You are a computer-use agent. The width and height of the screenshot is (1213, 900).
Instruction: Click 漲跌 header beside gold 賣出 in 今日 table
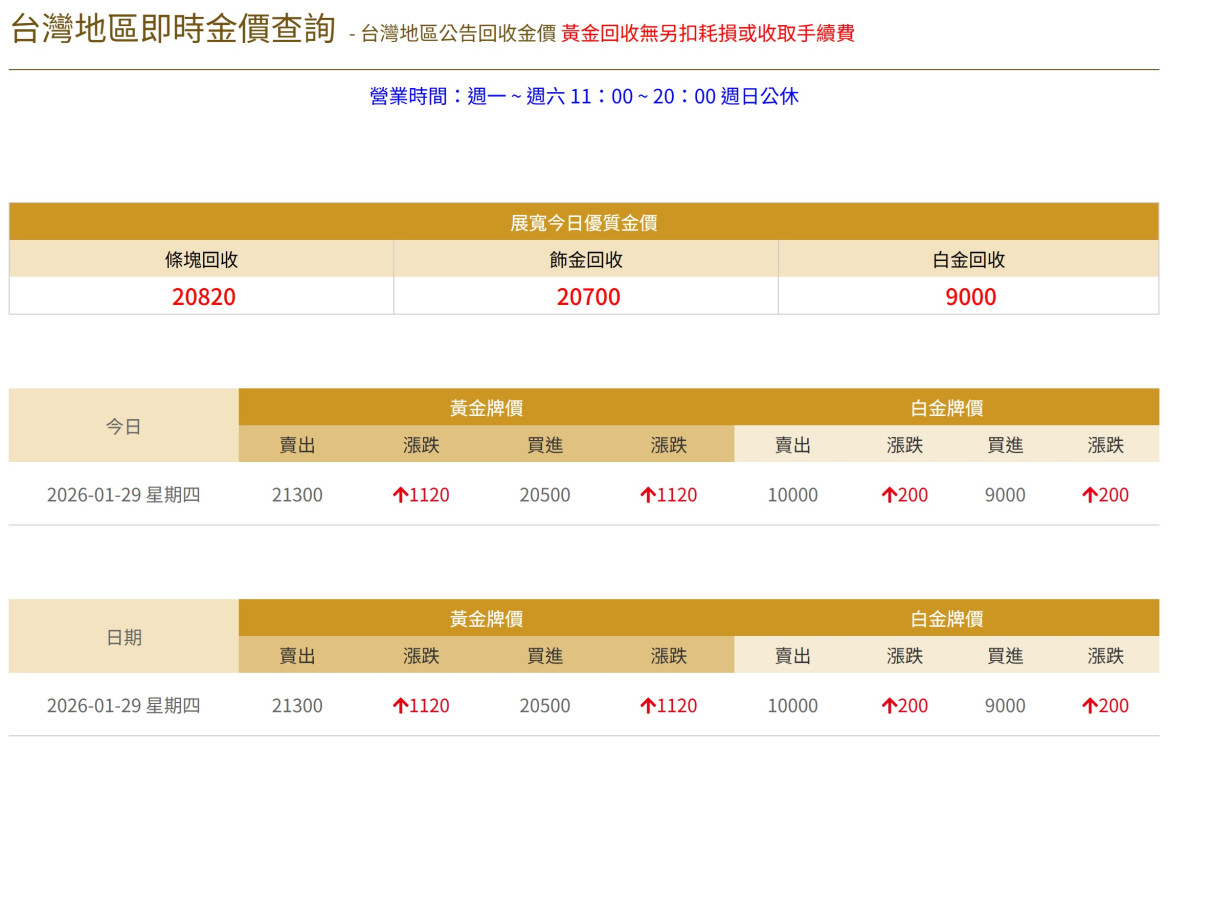[x=421, y=445]
